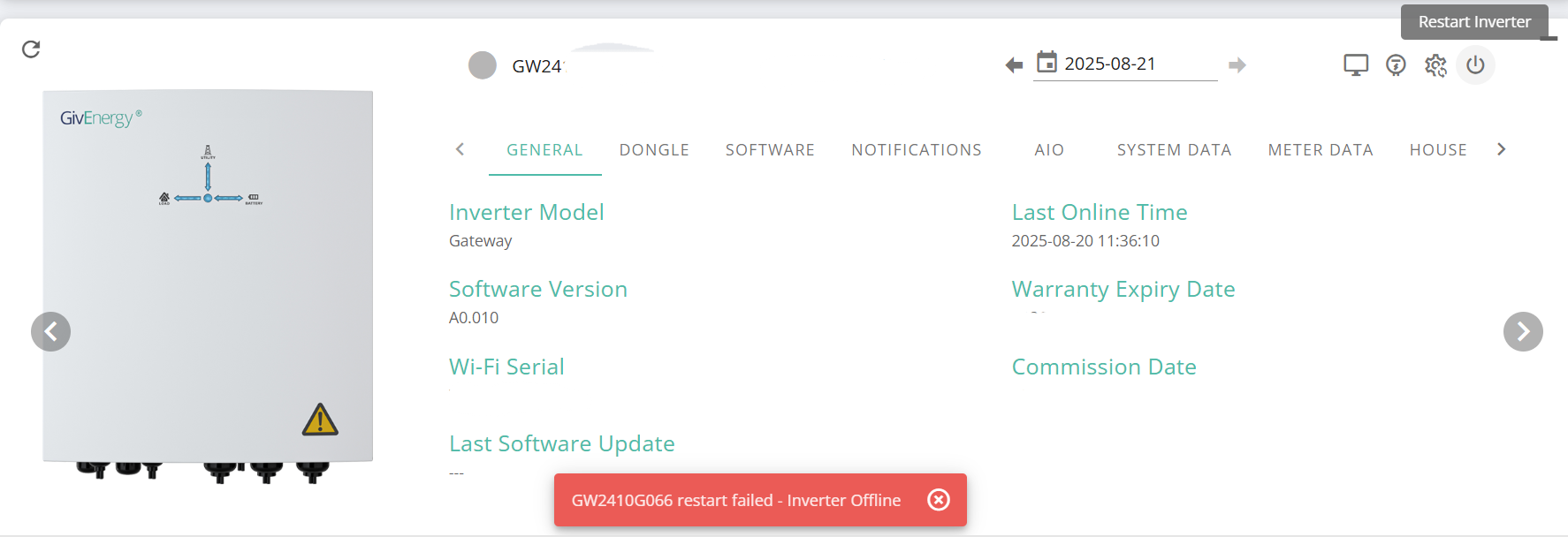Open the calendar date picker icon
Screen dimensions: 1568x537
click(x=1047, y=63)
